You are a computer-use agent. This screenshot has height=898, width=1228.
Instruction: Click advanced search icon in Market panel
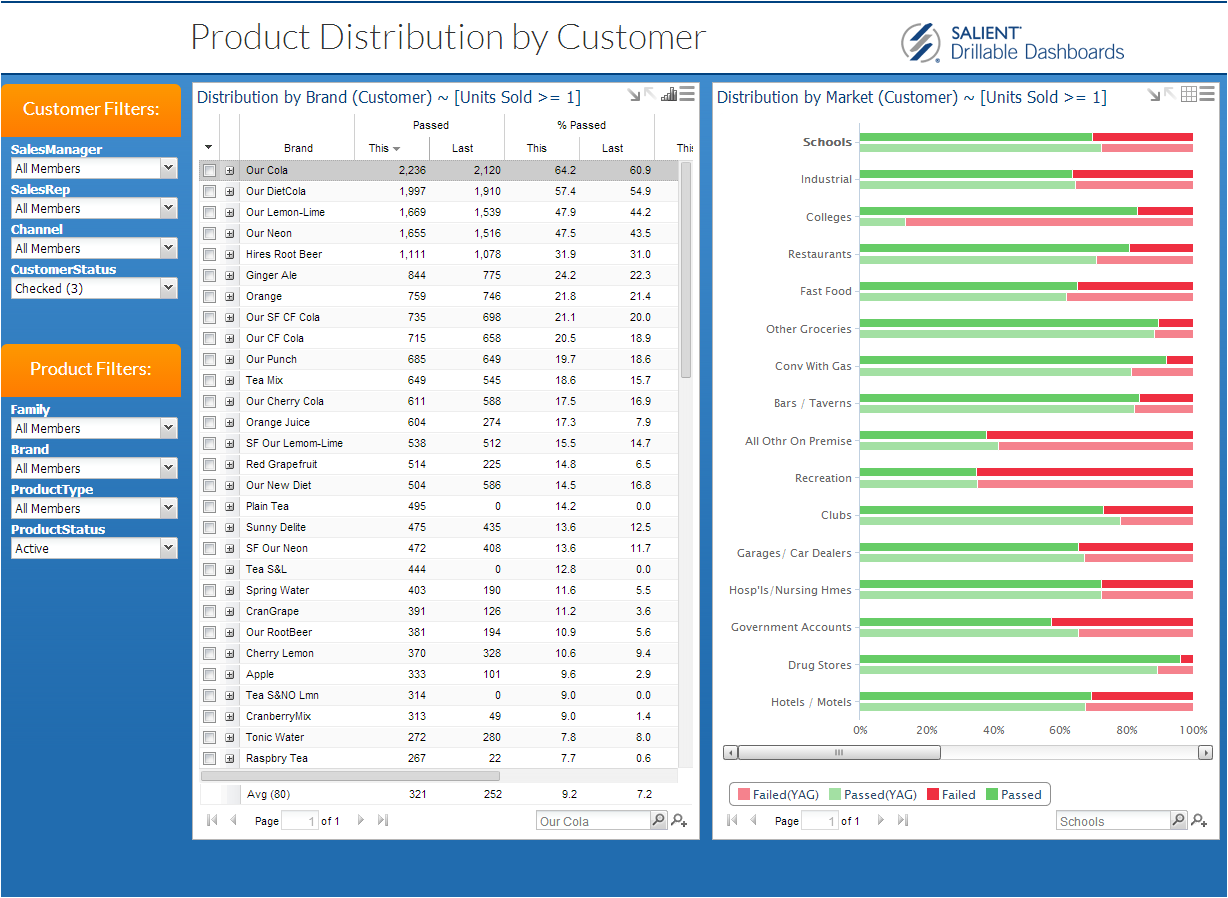1200,820
